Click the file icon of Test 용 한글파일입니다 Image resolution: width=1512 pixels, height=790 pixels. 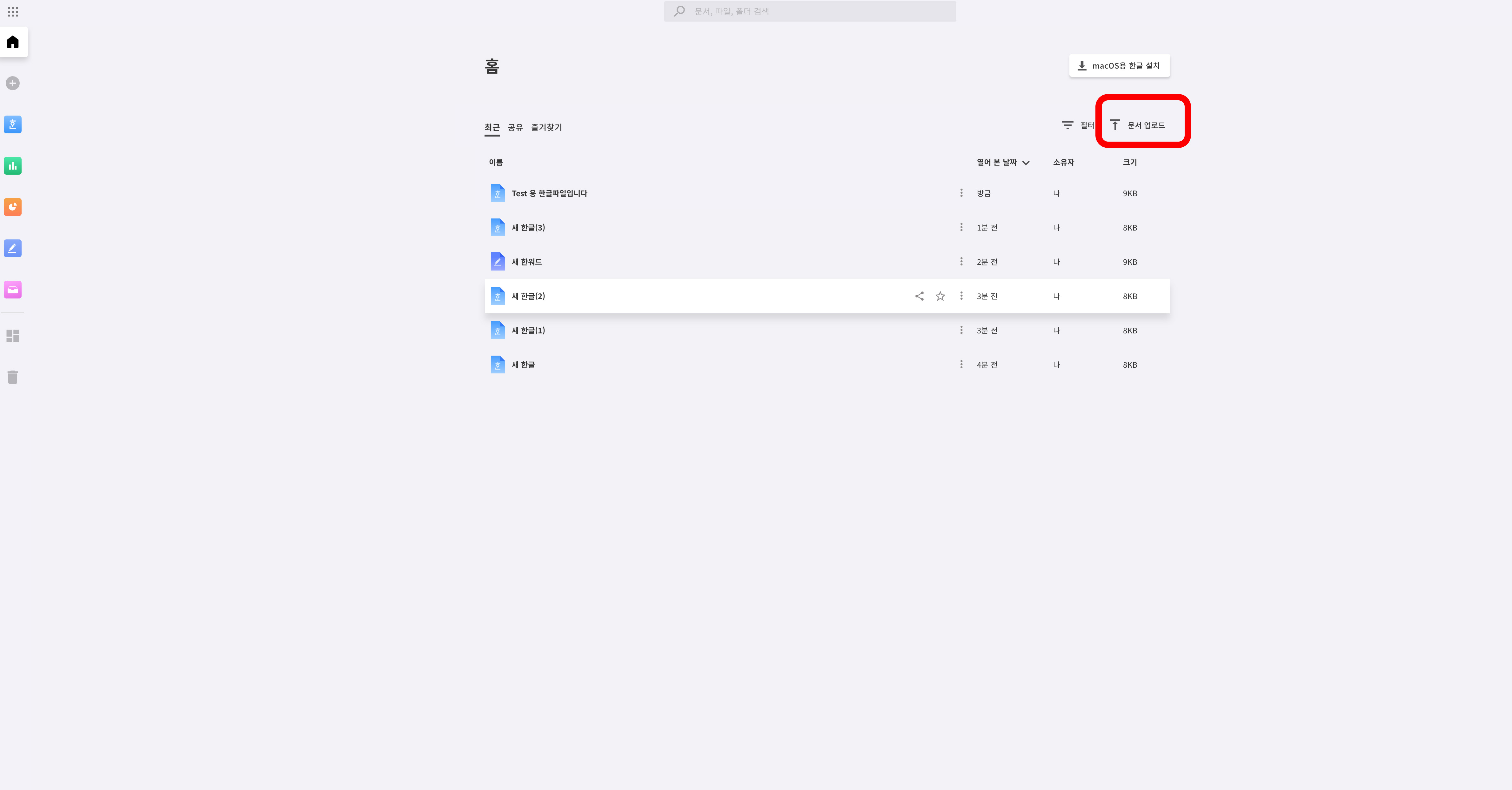click(x=498, y=193)
